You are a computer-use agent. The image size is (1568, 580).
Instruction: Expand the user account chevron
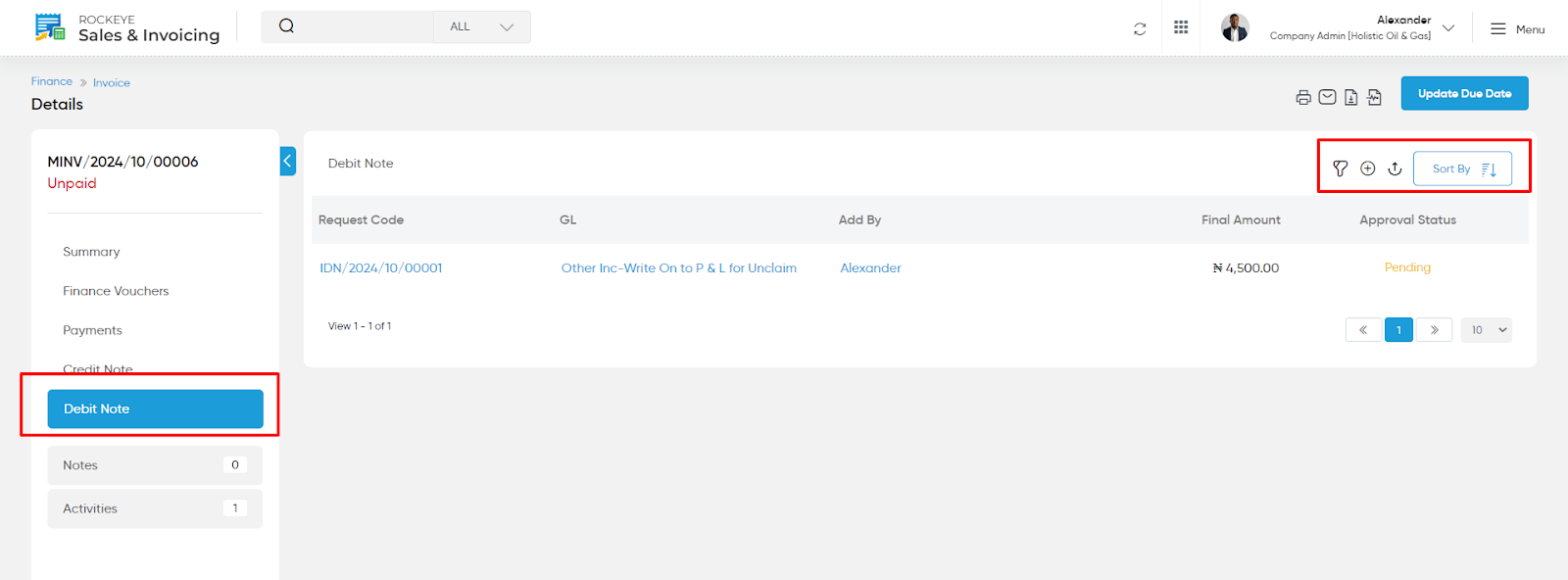click(1448, 27)
